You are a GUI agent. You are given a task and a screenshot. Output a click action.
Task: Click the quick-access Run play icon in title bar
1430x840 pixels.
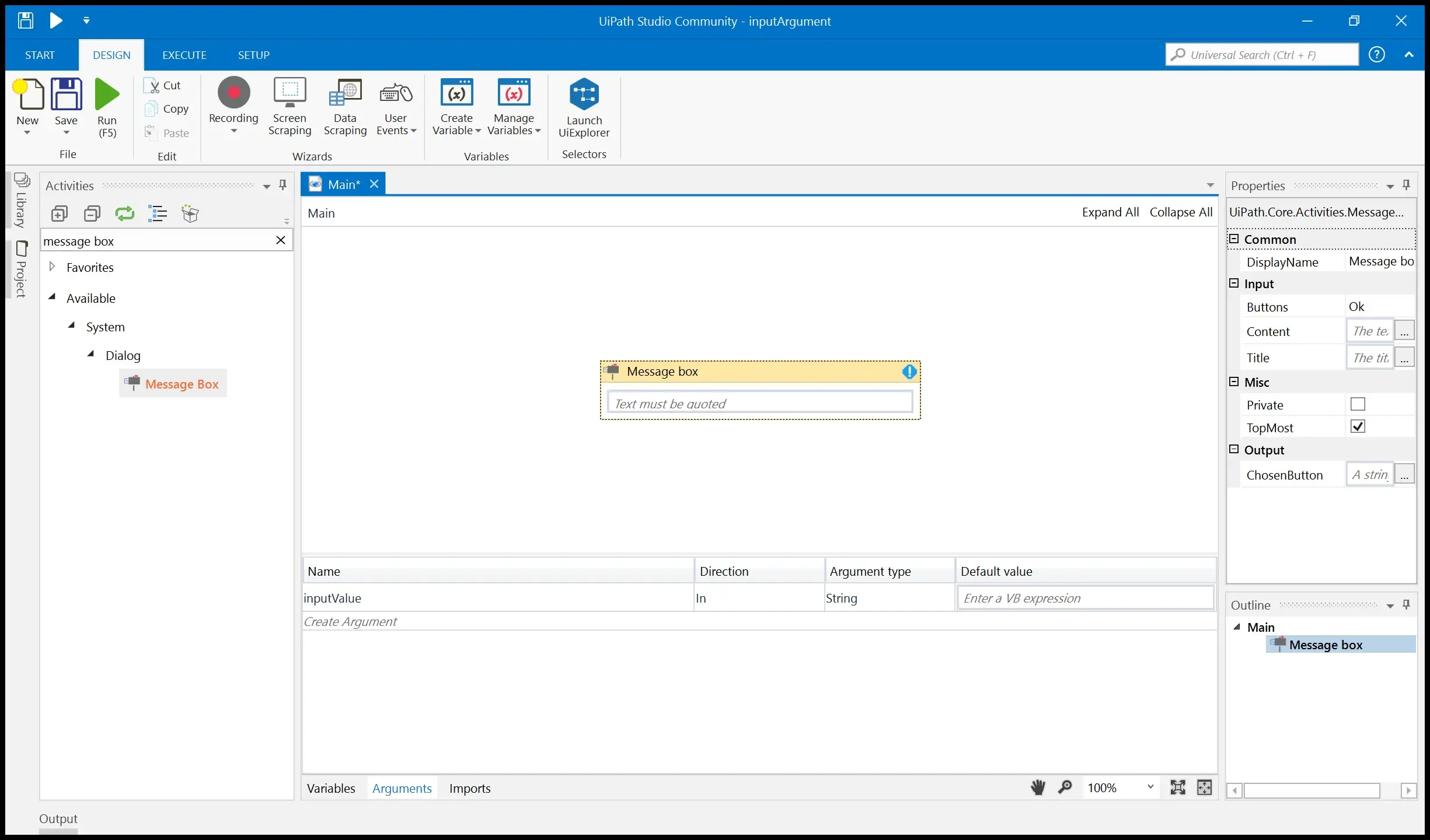point(56,20)
